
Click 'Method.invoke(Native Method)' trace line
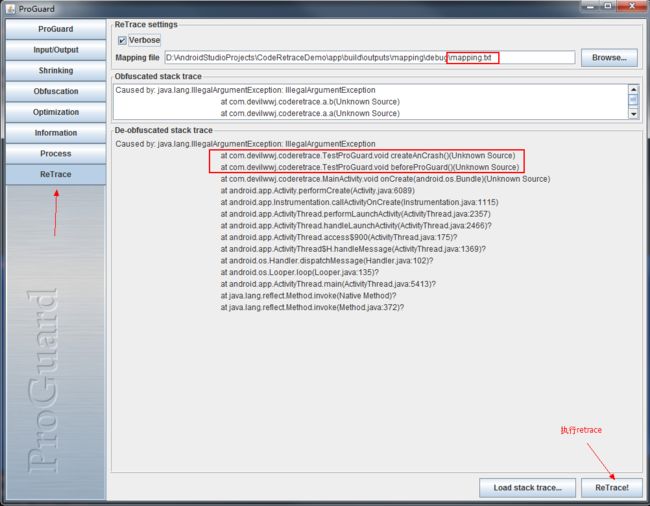point(308,295)
